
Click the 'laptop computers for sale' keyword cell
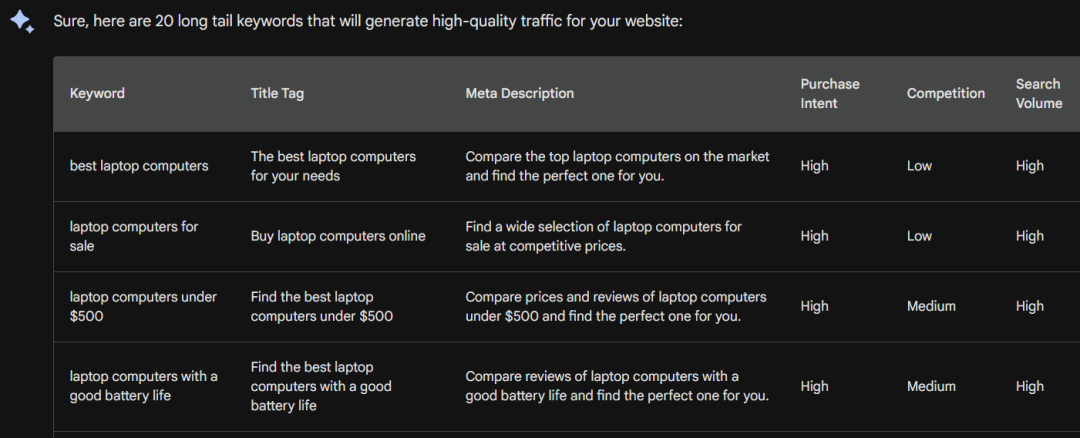134,236
